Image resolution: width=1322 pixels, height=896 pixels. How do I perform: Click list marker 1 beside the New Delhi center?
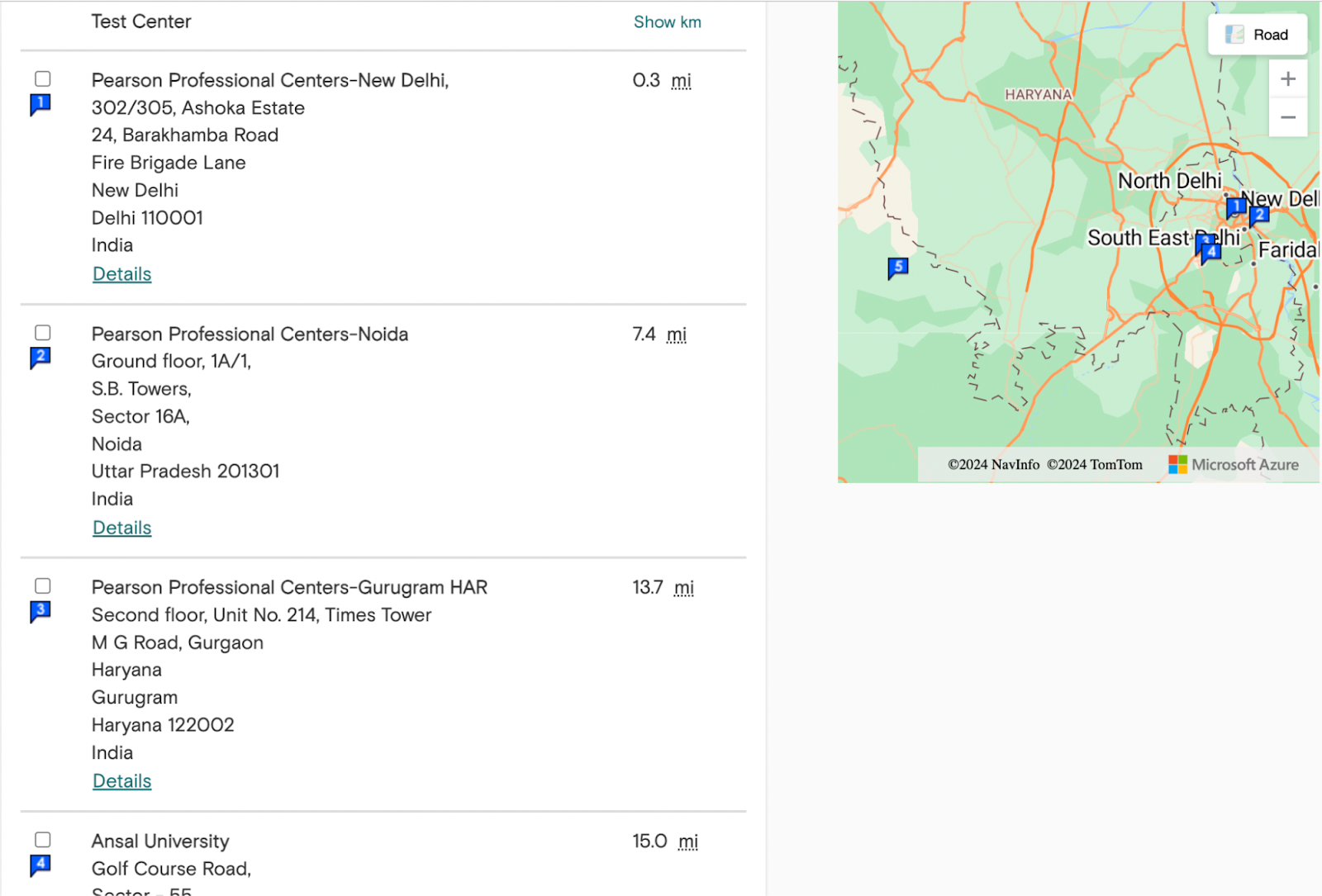click(x=40, y=105)
